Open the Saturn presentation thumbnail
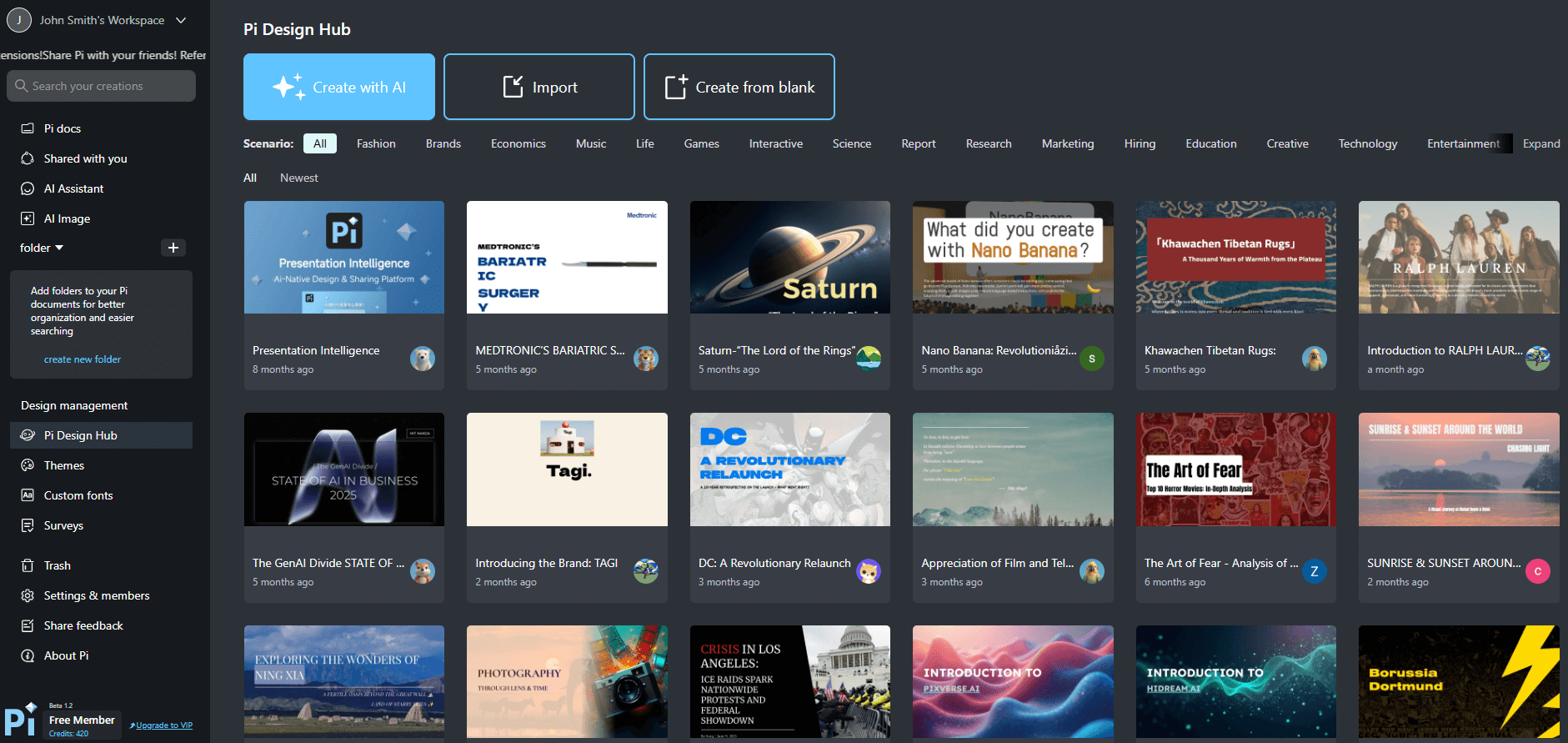This screenshot has width=1568, height=743. pyautogui.click(x=789, y=258)
